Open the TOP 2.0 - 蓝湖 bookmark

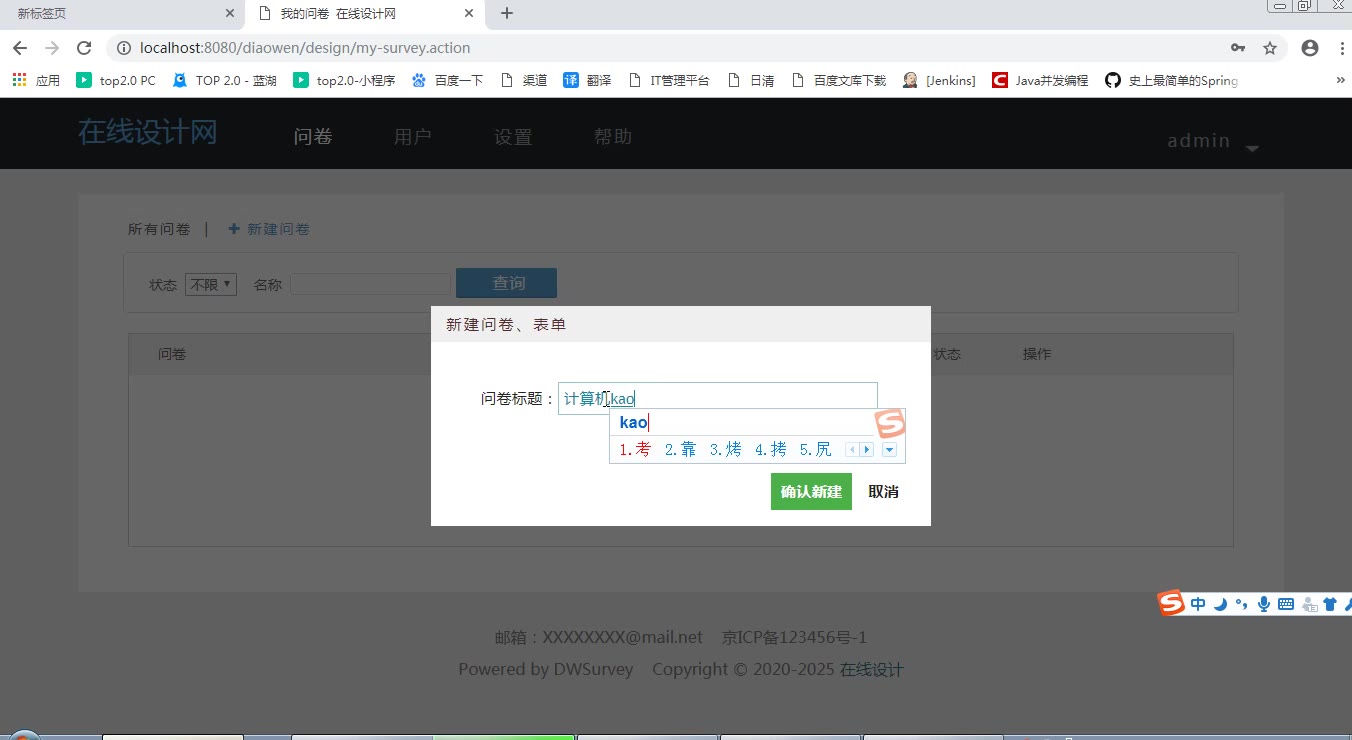coord(225,80)
